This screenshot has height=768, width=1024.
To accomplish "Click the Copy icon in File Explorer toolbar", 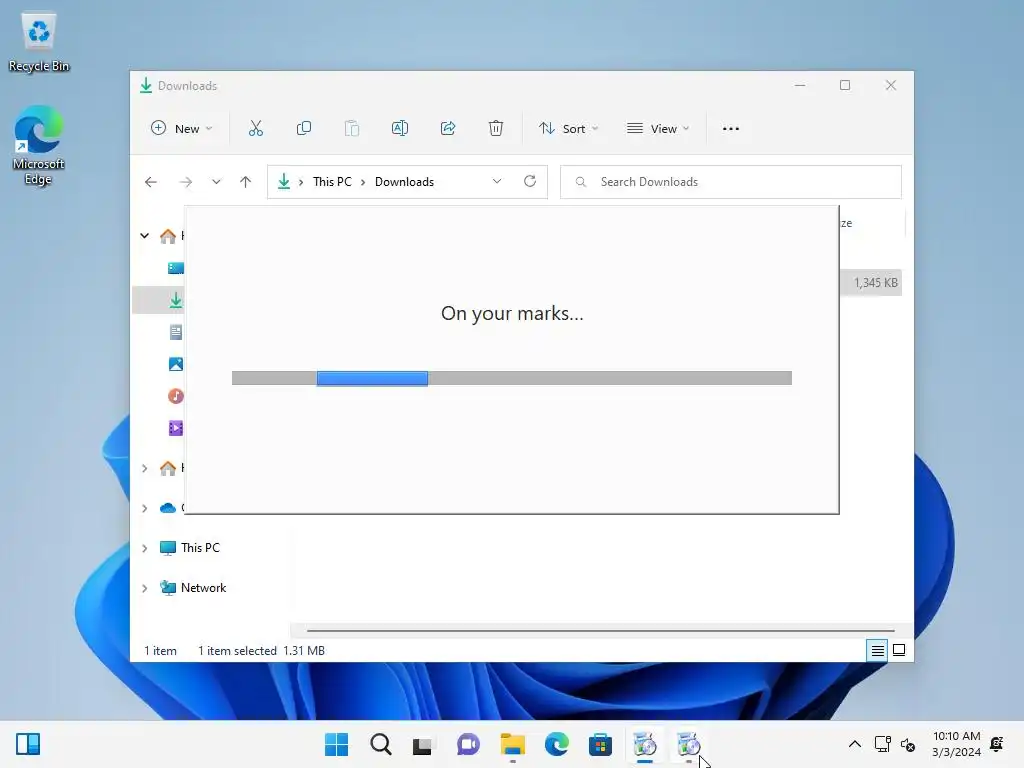I will click(304, 129).
